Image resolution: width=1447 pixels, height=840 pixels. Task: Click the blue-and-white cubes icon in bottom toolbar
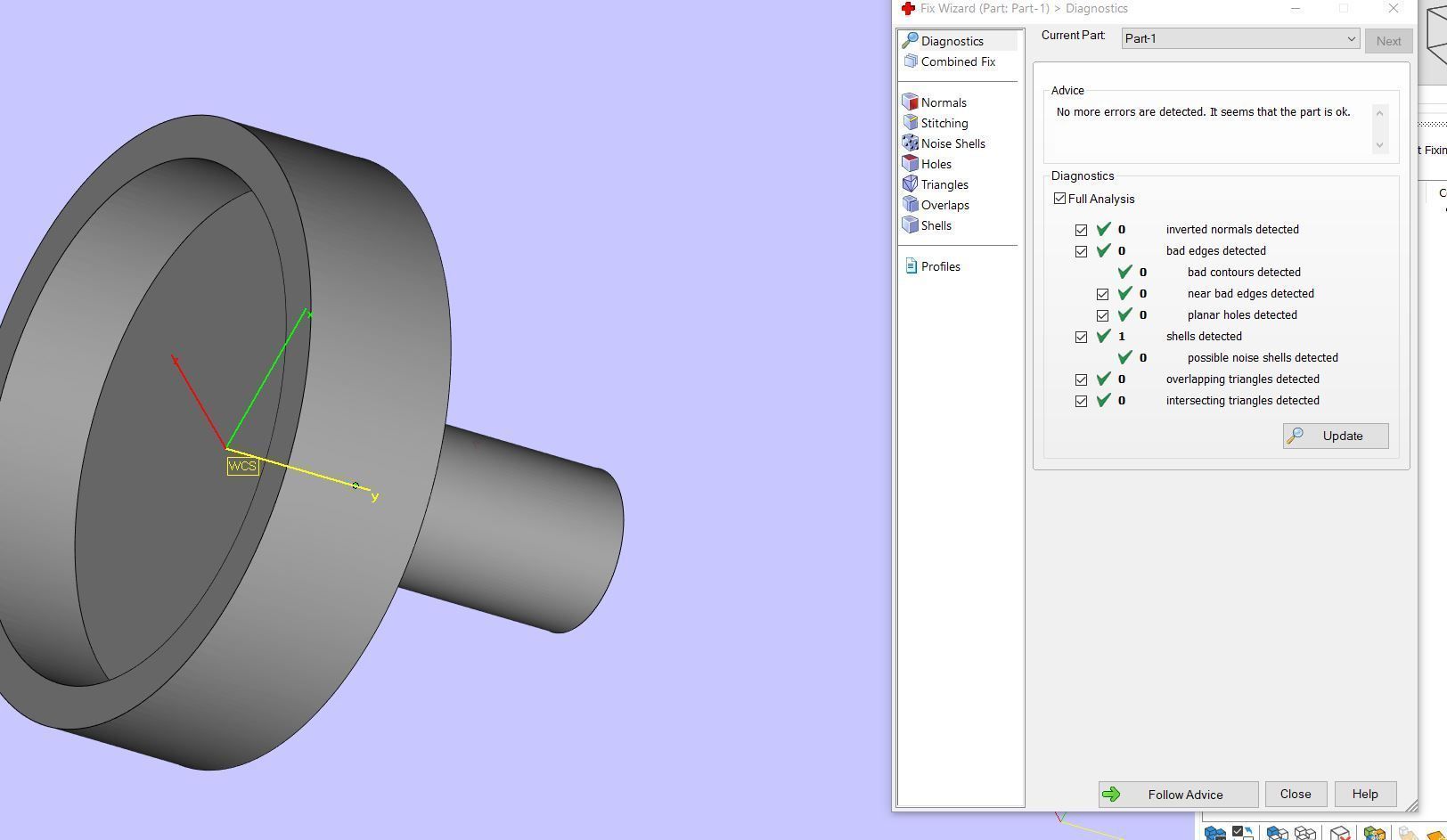point(1277,834)
